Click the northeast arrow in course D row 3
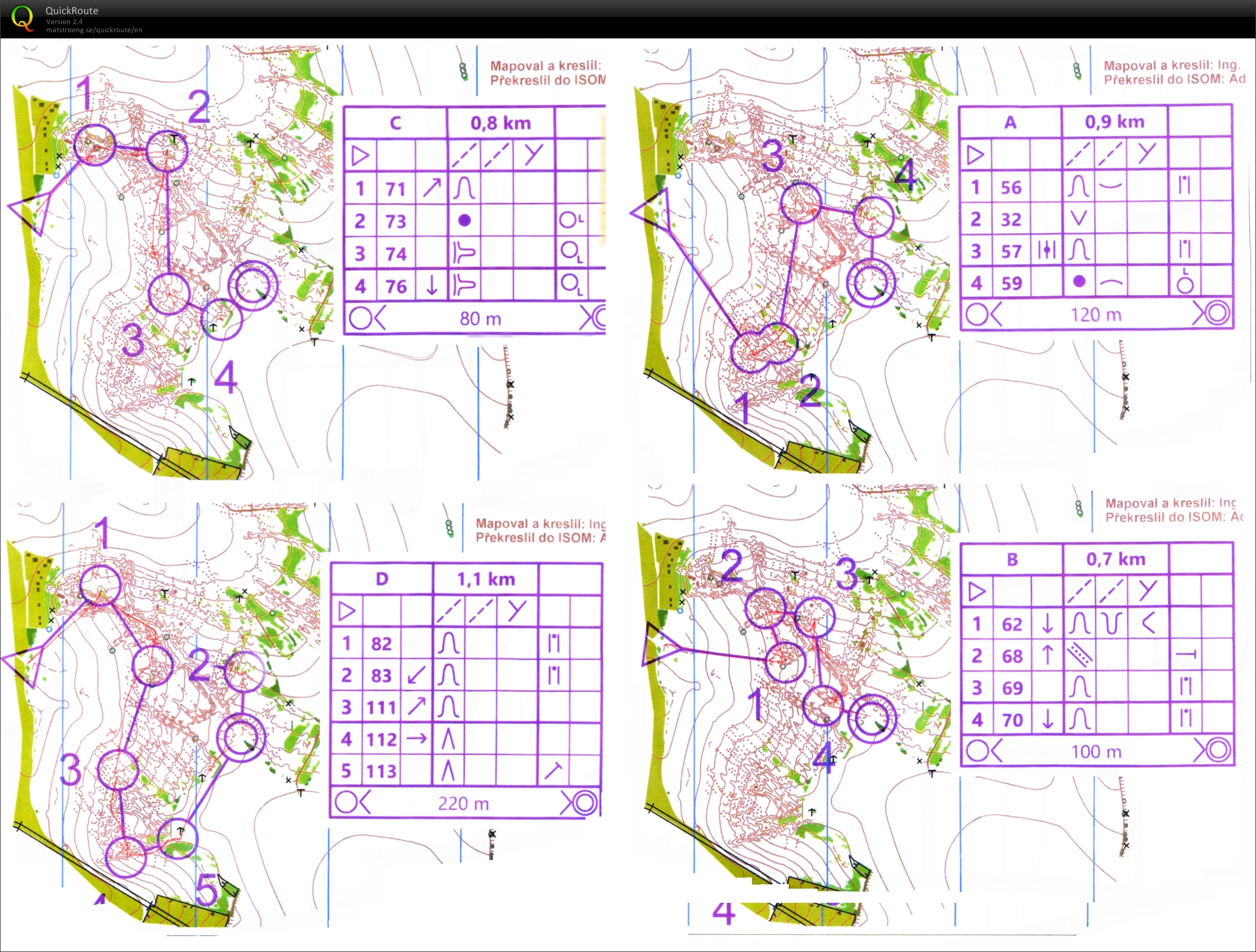The width and height of the screenshot is (1256, 952). pyautogui.click(x=417, y=706)
